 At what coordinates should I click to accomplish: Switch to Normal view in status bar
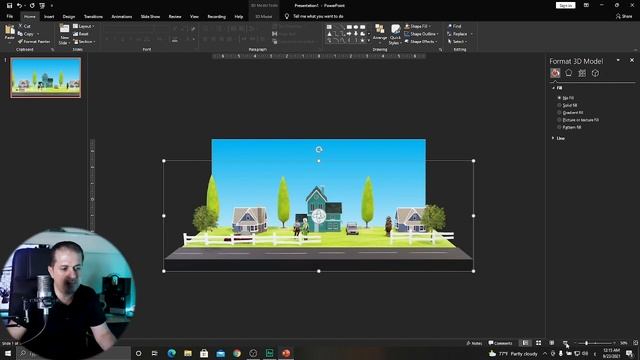(525, 343)
